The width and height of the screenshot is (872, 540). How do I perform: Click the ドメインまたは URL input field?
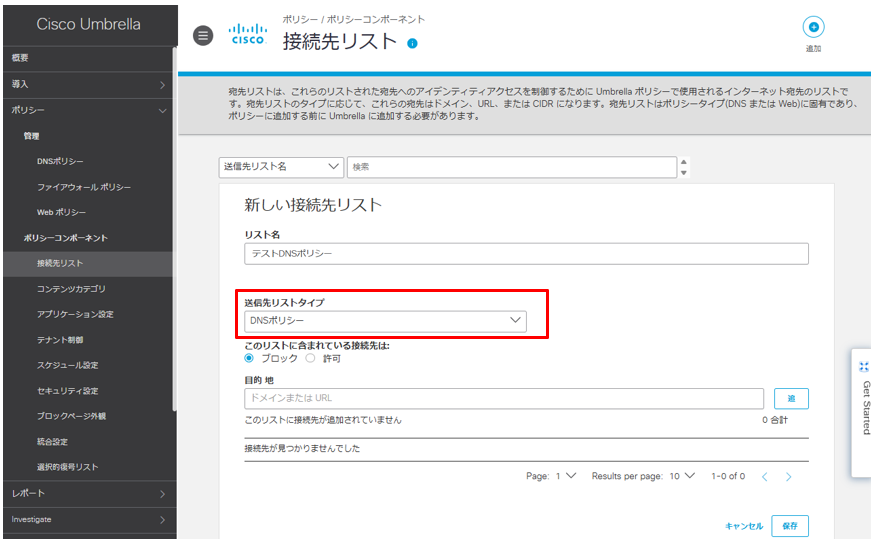pos(504,399)
